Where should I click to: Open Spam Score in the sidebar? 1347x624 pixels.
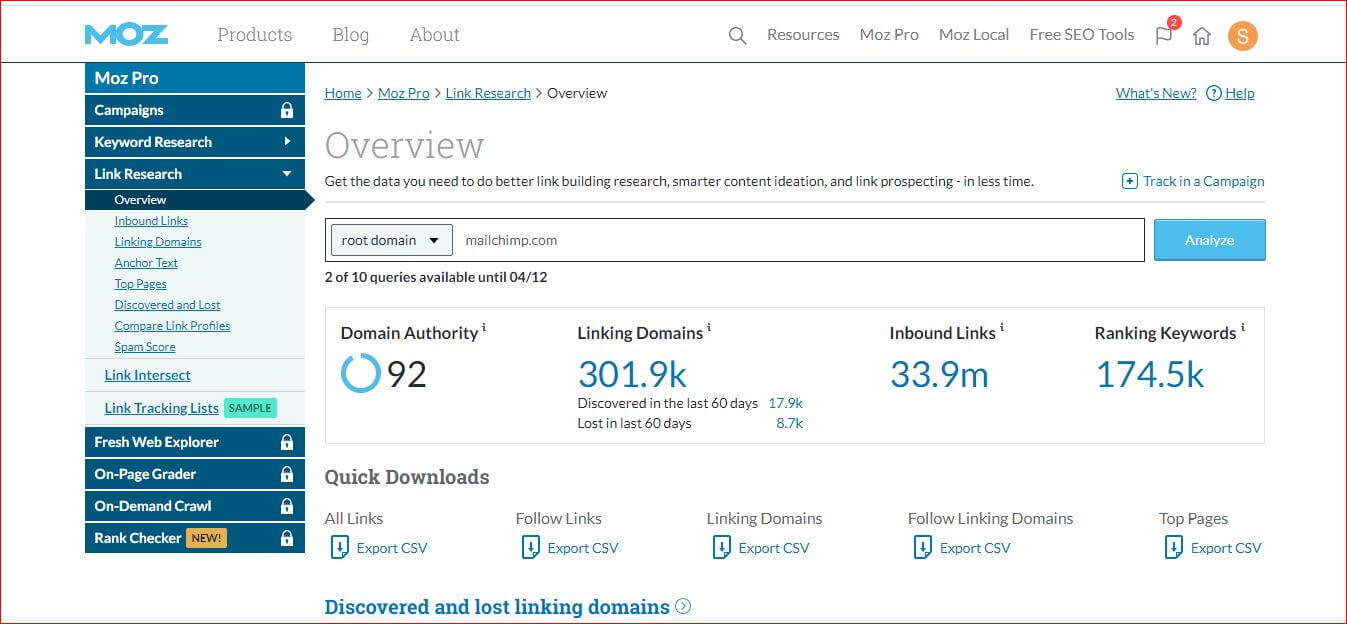click(x=145, y=347)
